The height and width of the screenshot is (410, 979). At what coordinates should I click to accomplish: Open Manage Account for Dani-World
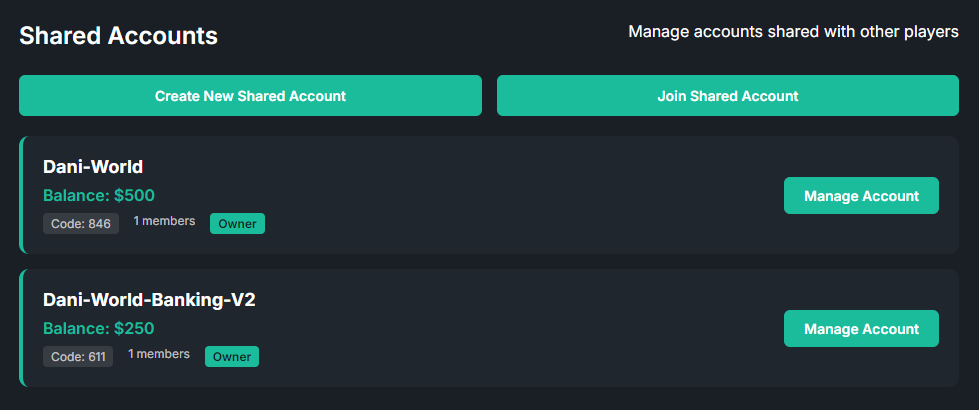[861, 196]
